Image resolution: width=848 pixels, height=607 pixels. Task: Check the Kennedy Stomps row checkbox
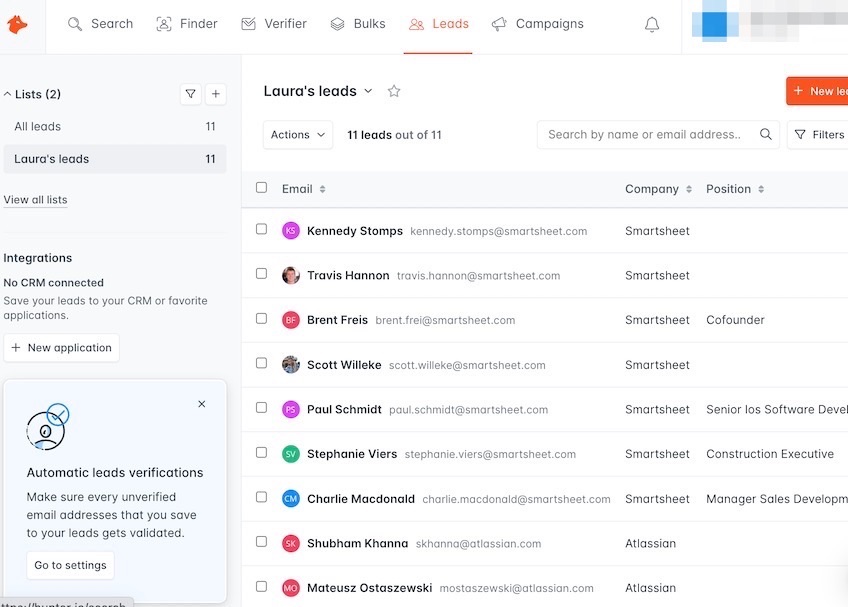click(261, 229)
